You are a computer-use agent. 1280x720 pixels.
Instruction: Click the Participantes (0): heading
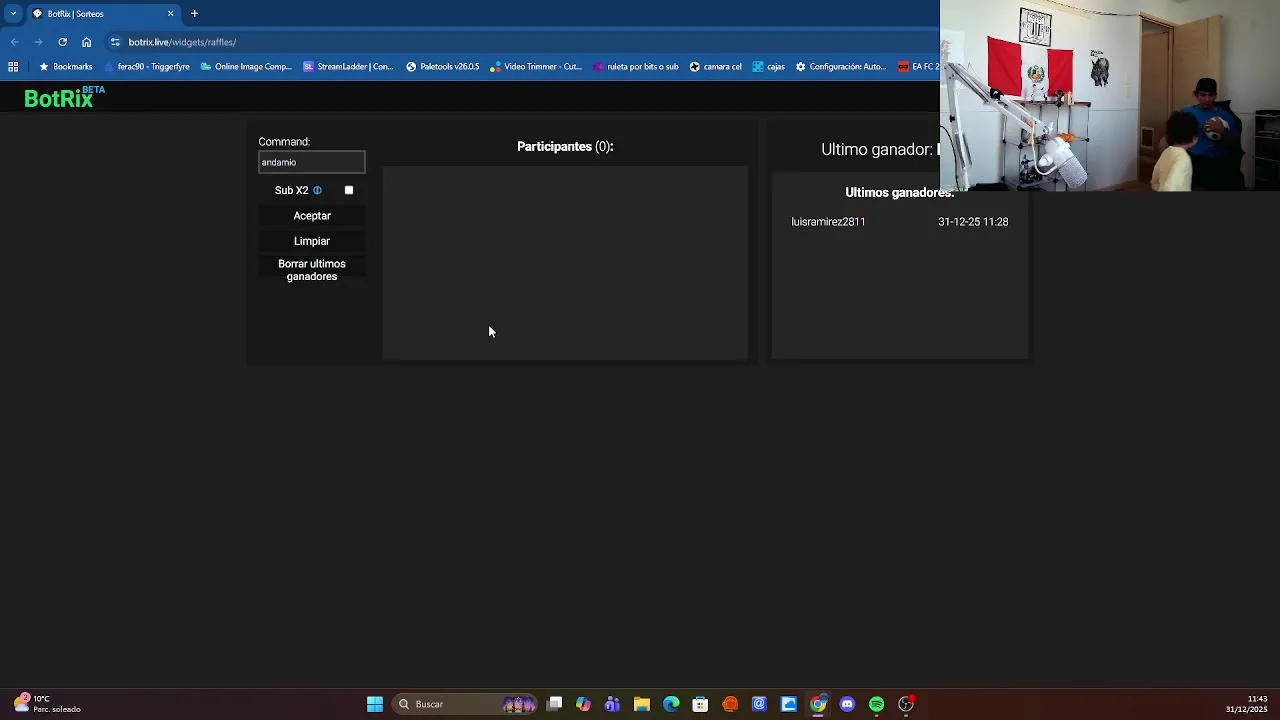coord(565,146)
